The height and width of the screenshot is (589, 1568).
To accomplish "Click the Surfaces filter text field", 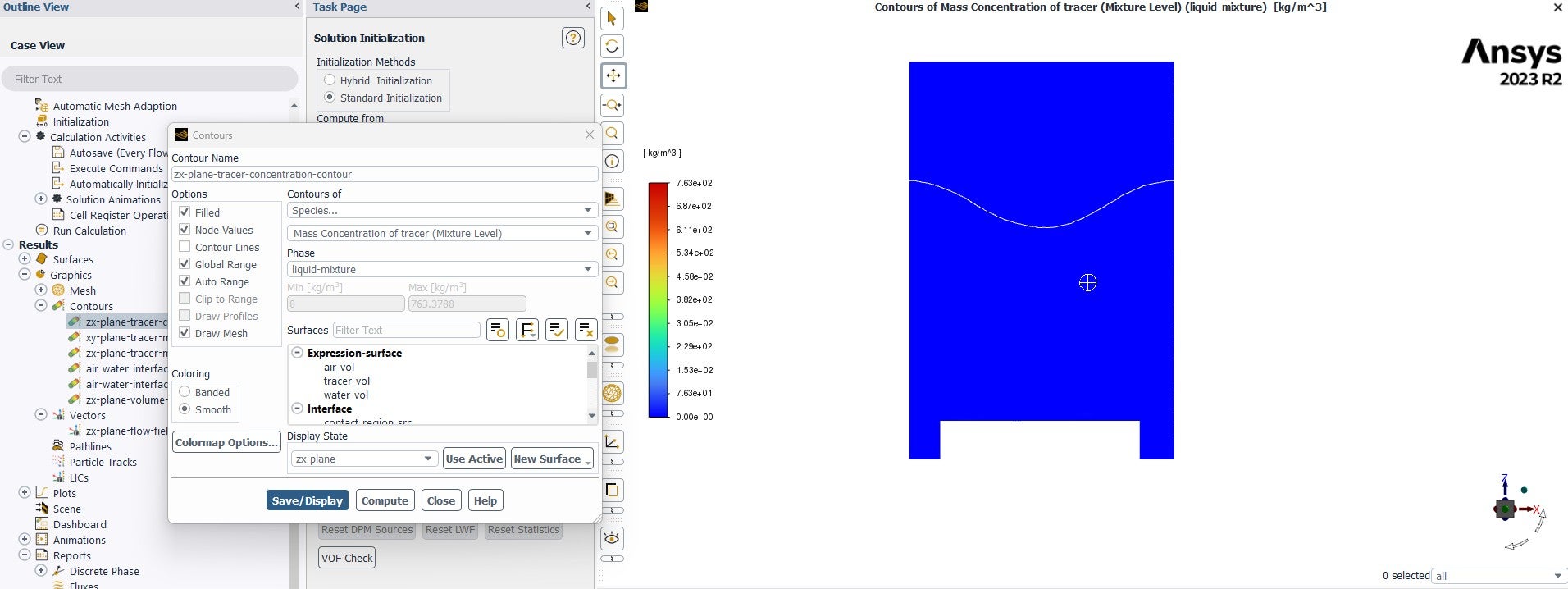I will click(407, 330).
